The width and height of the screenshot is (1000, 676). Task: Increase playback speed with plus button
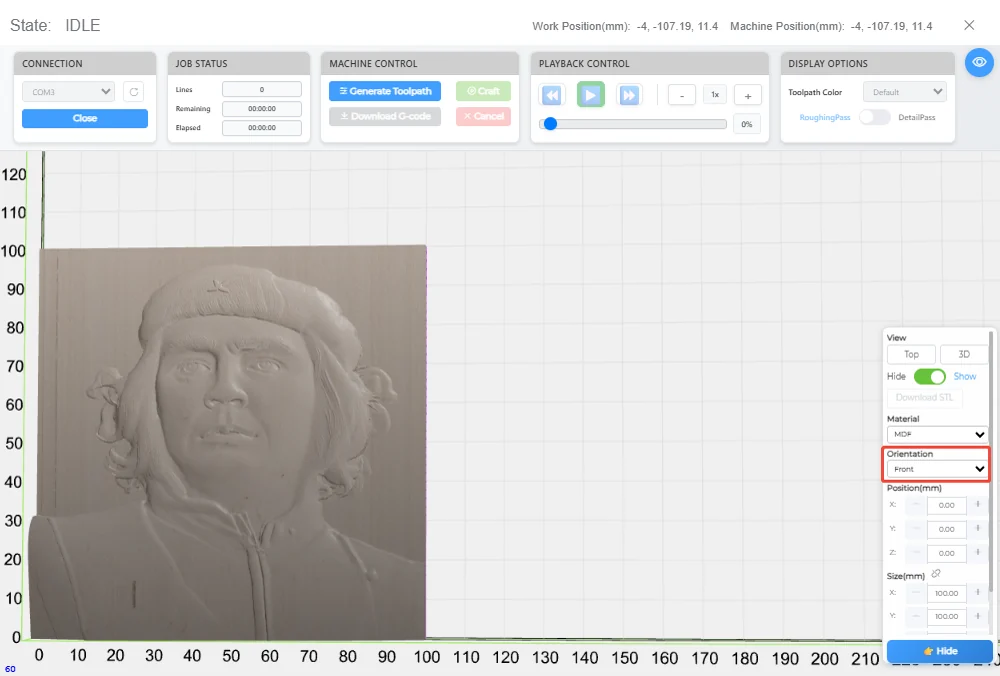pyautogui.click(x=748, y=96)
